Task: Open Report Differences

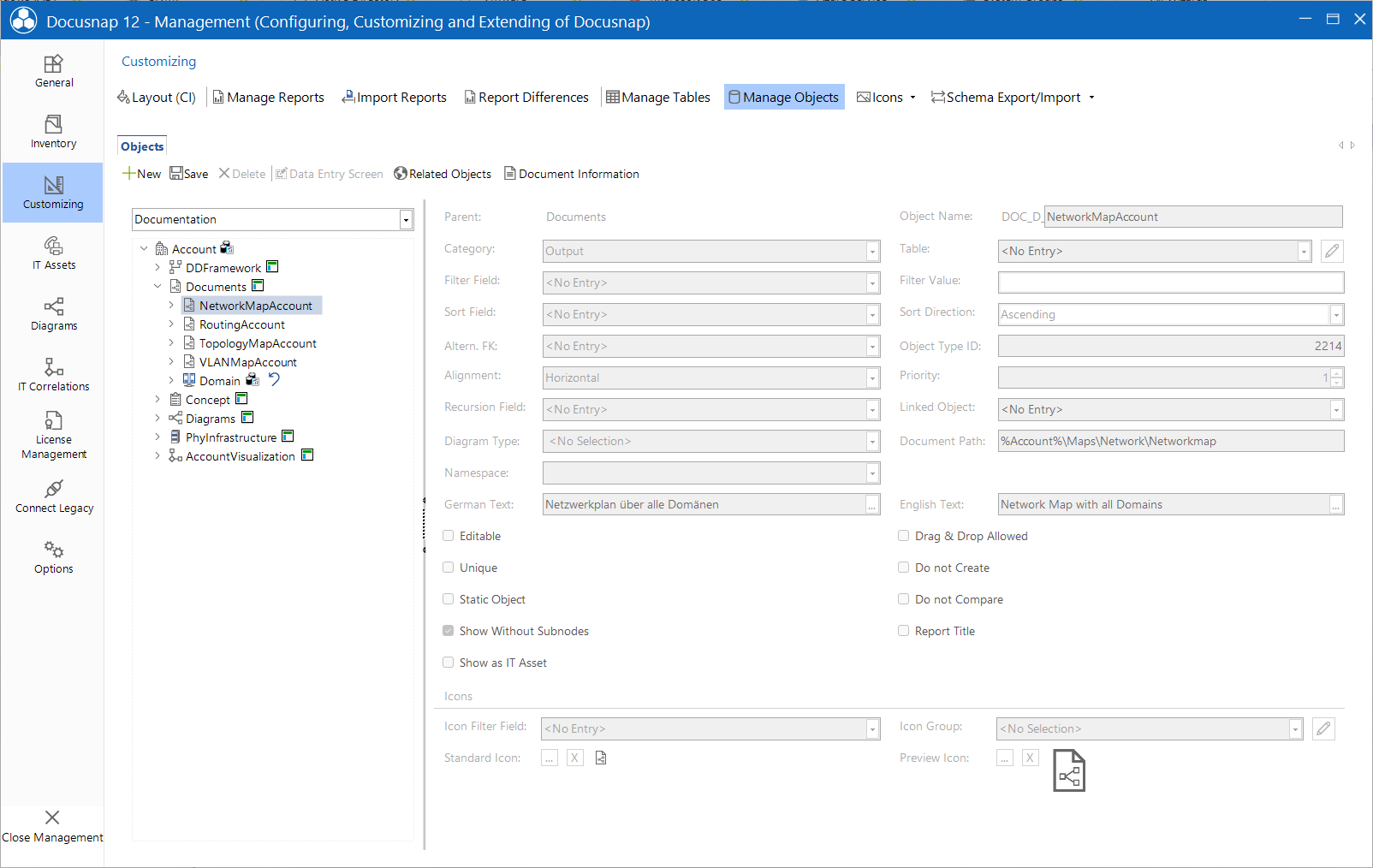Action: click(526, 98)
